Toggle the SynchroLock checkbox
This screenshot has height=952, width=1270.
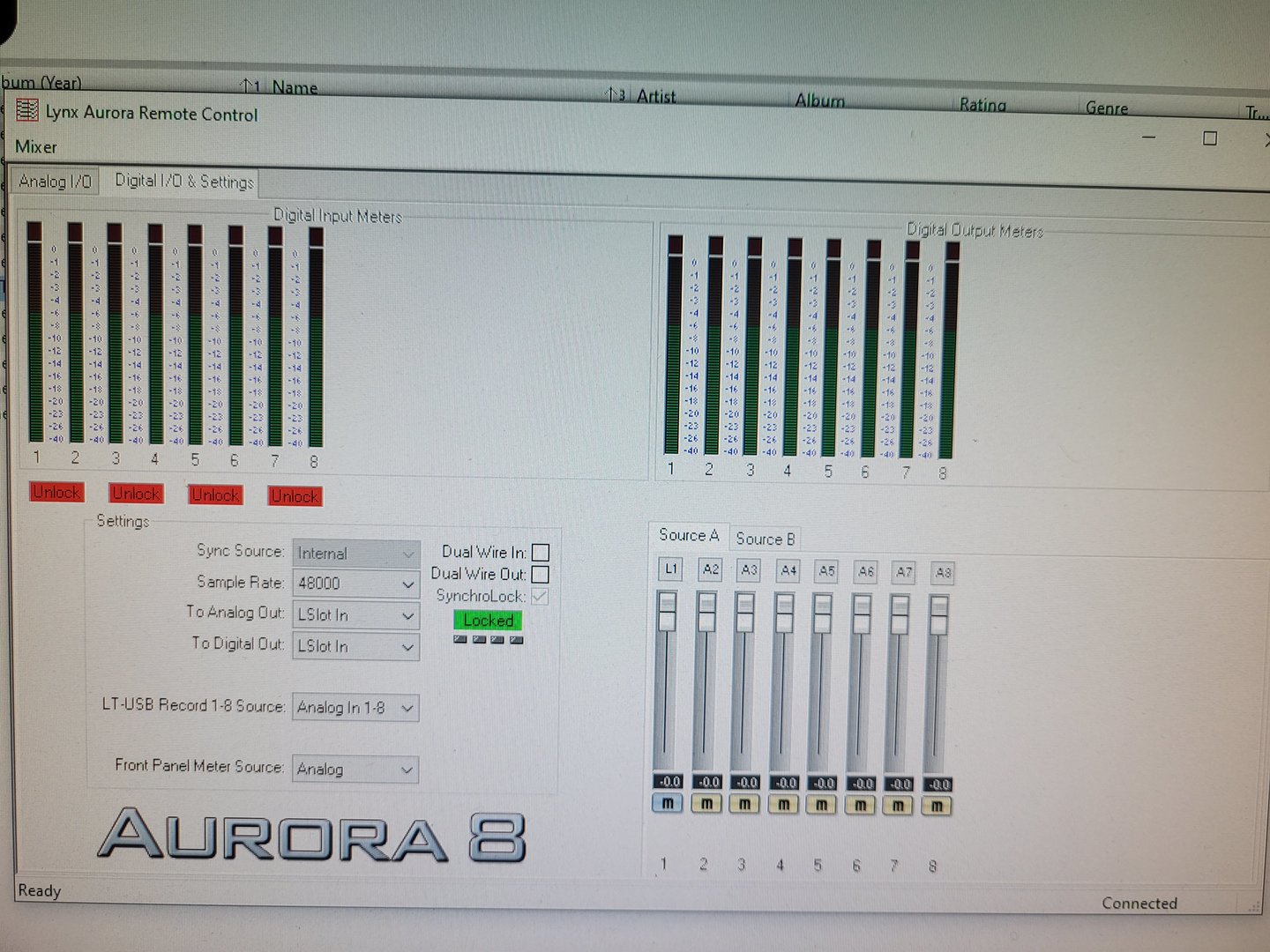(x=540, y=597)
